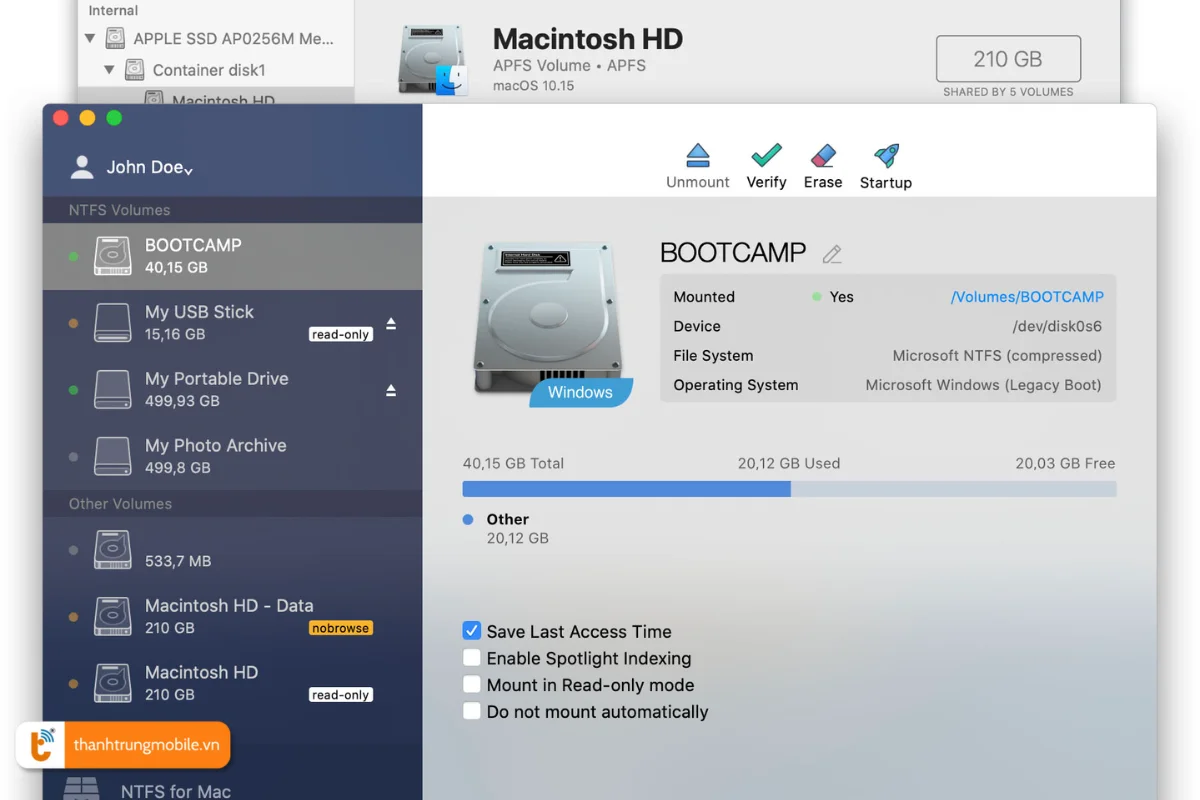The image size is (1200, 800).
Task: Check Mount in Read-only mode
Action: point(471,684)
